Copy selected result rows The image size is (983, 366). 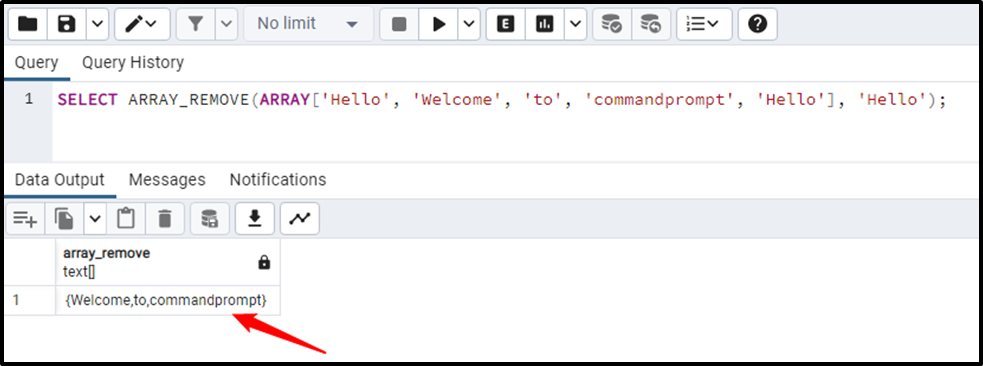tap(64, 219)
